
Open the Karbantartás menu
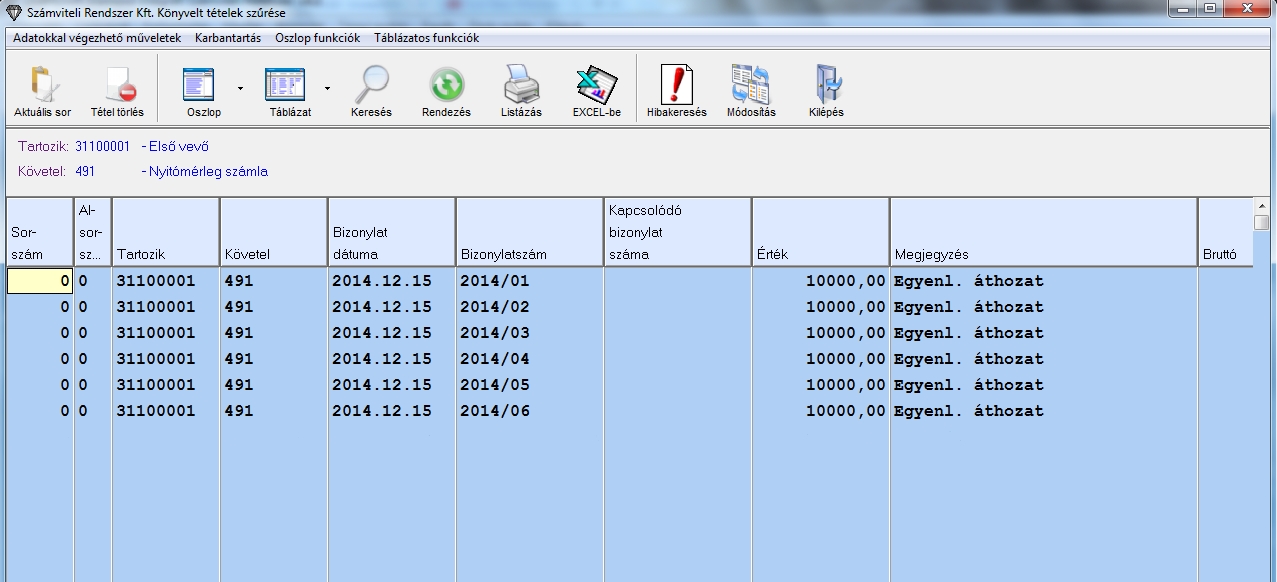point(228,38)
